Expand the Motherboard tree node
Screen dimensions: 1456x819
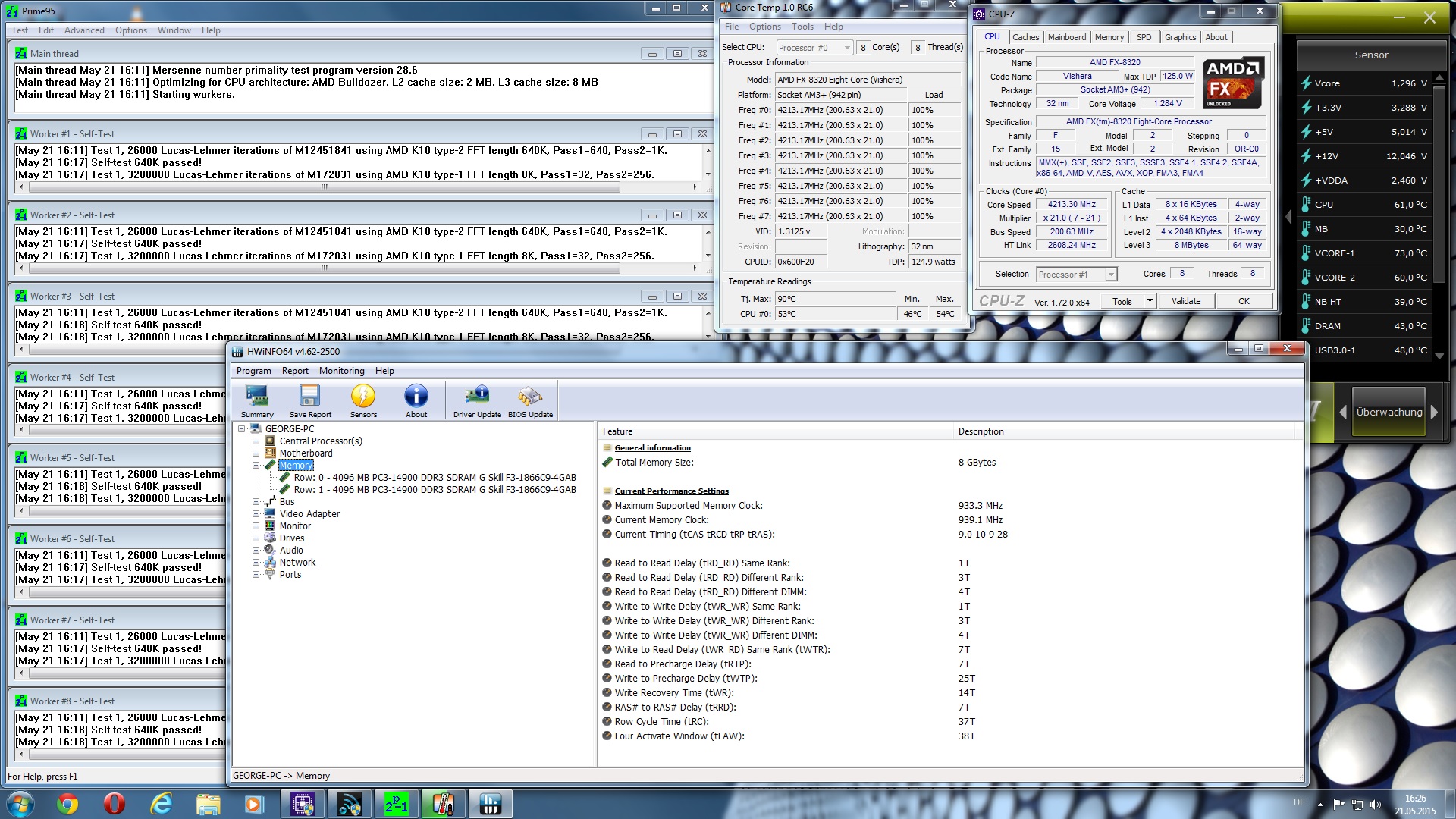pyautogui.click(x=256, y=453)
